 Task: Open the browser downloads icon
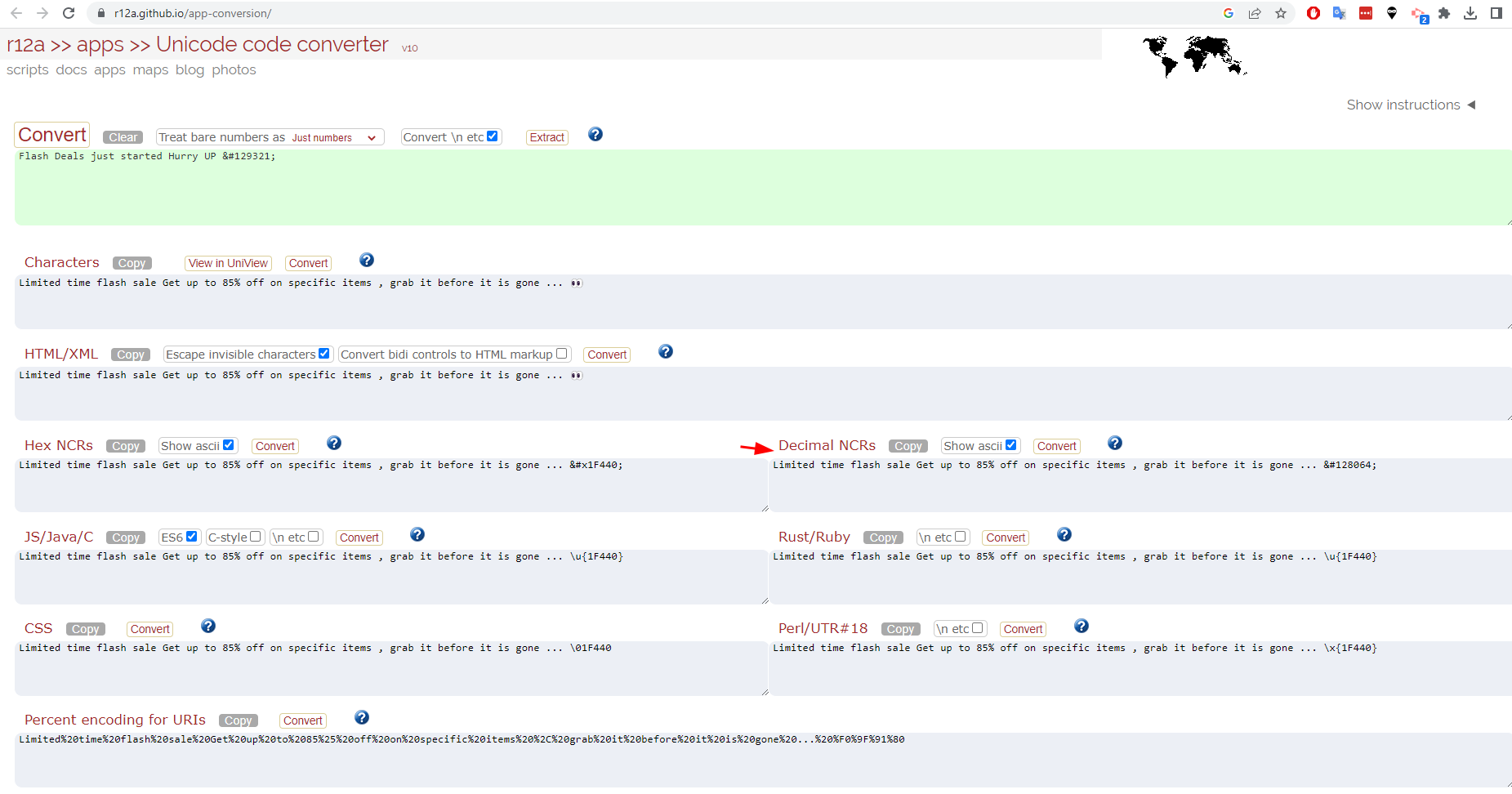[1470, 13]
